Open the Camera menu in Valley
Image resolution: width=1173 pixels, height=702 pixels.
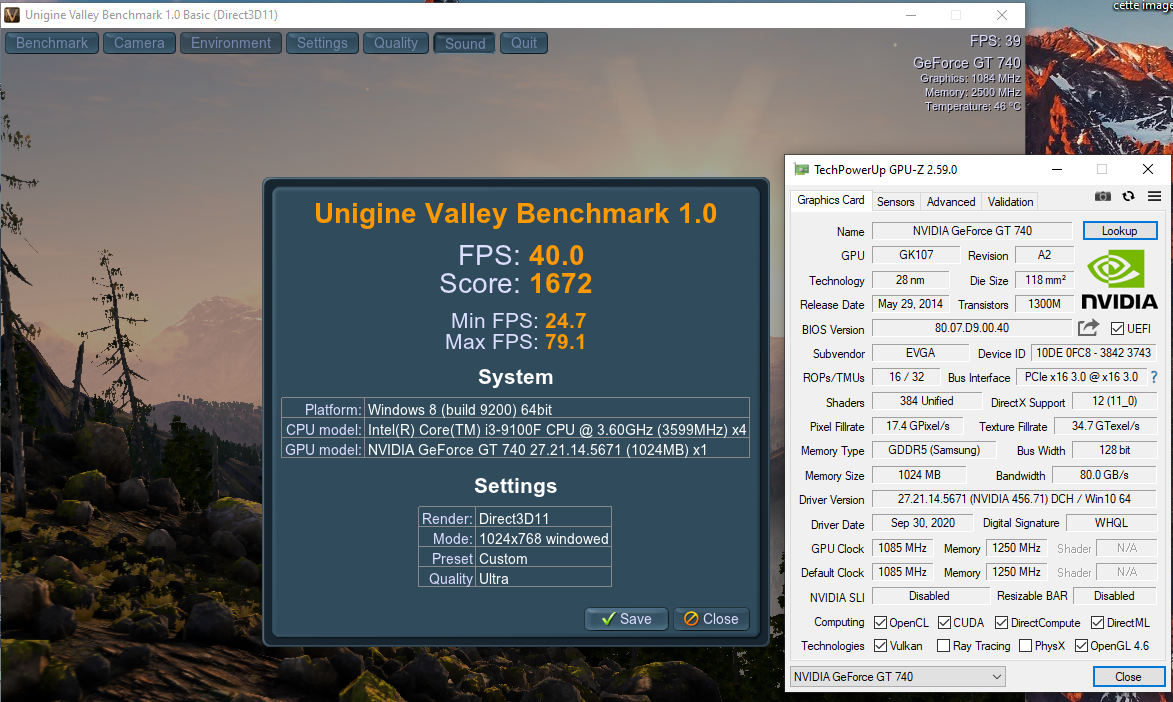coord(139,43)
